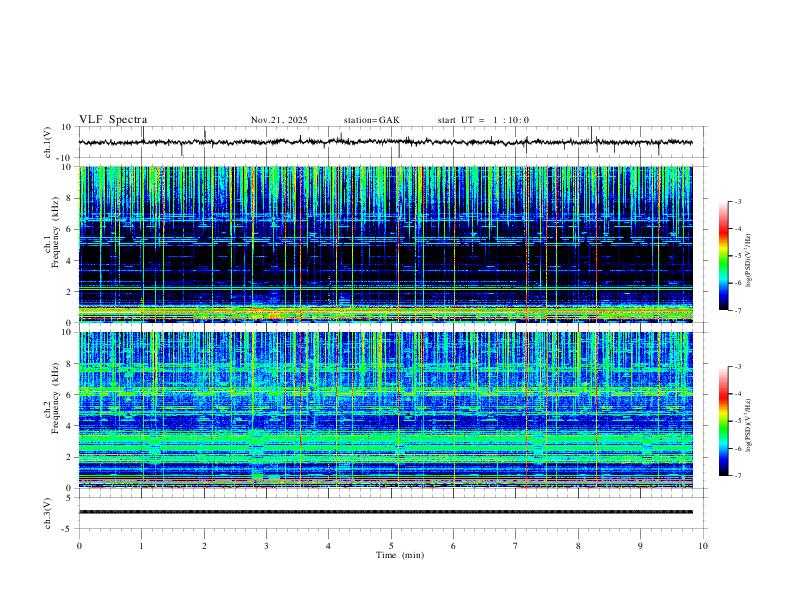The width and height of the screenshot is (792, 612).
Task: Select the date "Nov.21, 2025"
Action: click(x=279, y=120)
